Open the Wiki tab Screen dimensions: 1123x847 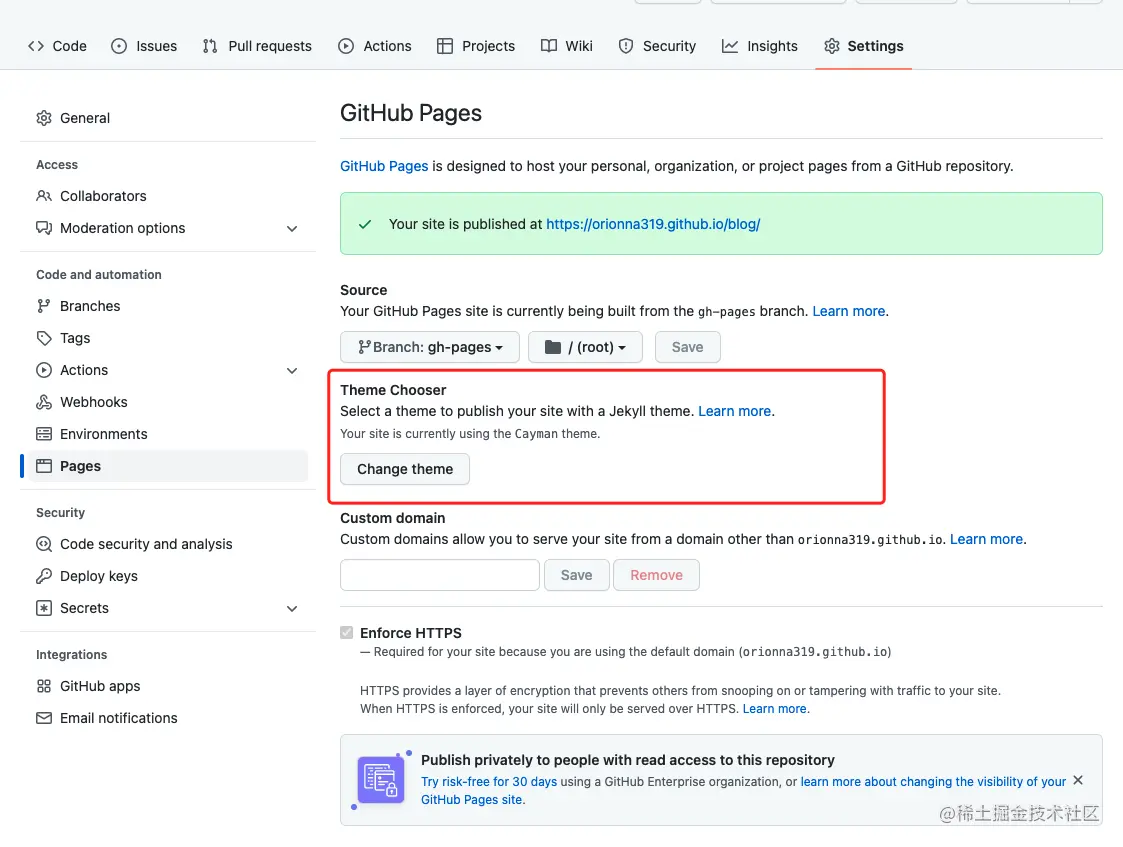pyautogui.click(x=567, y=46)
